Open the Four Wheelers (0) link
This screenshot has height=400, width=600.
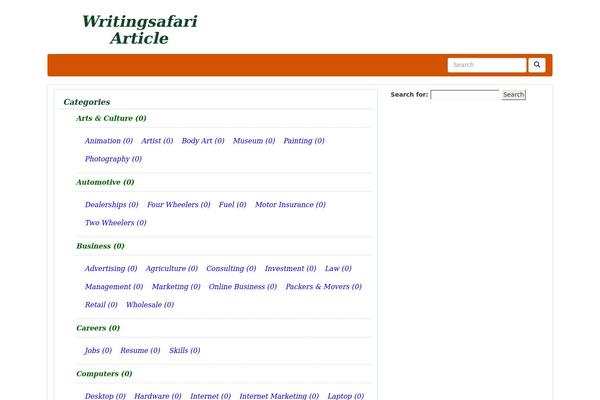179,205
